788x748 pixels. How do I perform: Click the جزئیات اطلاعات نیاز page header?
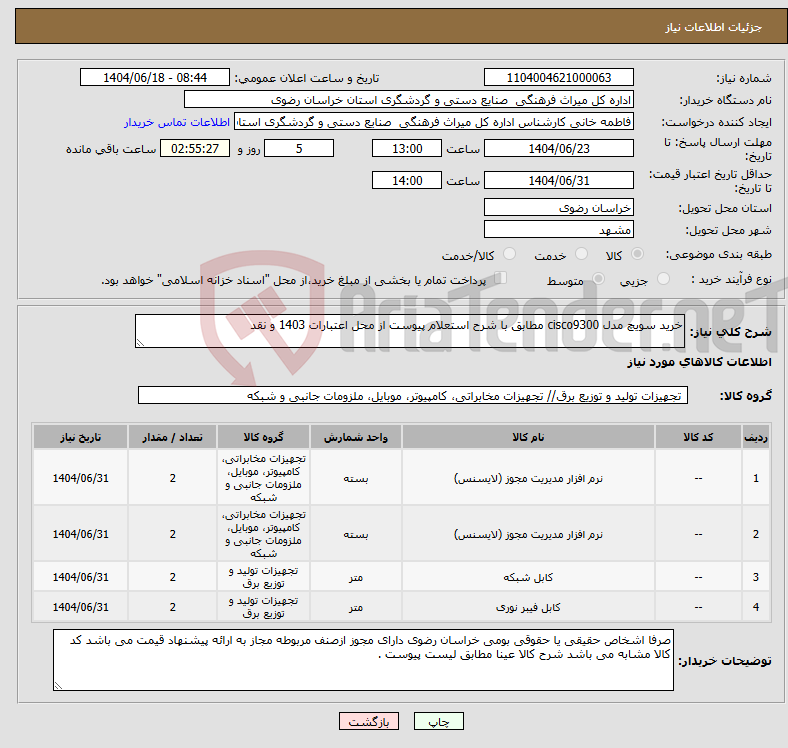[714, 27]
